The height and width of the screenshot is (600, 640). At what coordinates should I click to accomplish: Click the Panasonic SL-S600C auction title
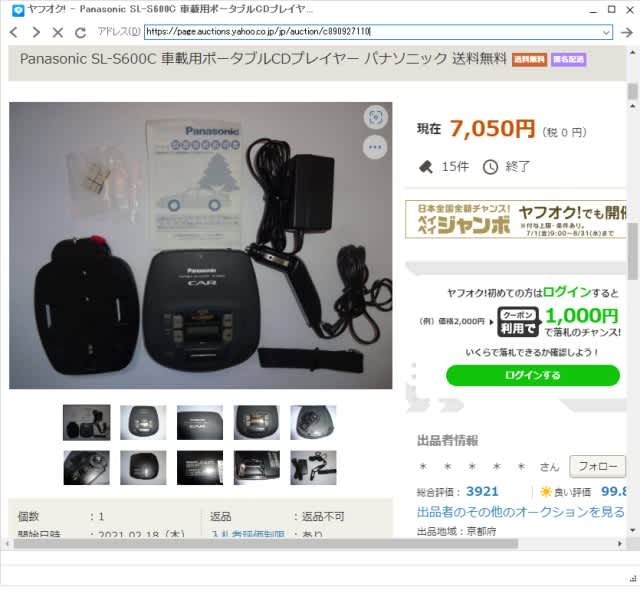point(263,59)
